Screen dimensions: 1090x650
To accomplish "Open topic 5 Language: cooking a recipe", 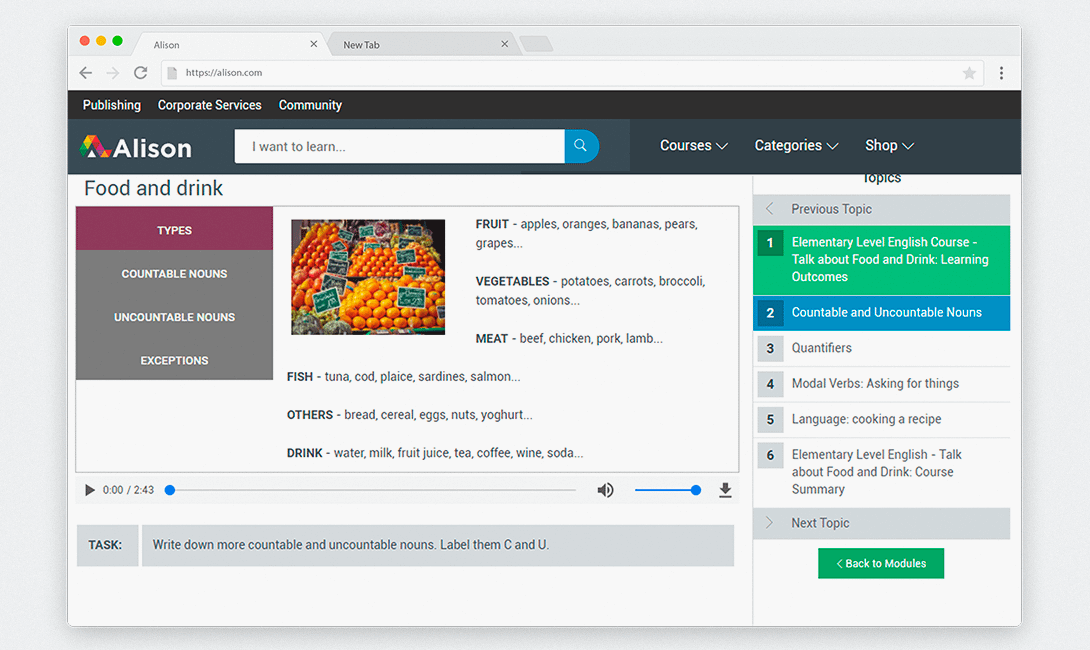I will tap(881, 419).
